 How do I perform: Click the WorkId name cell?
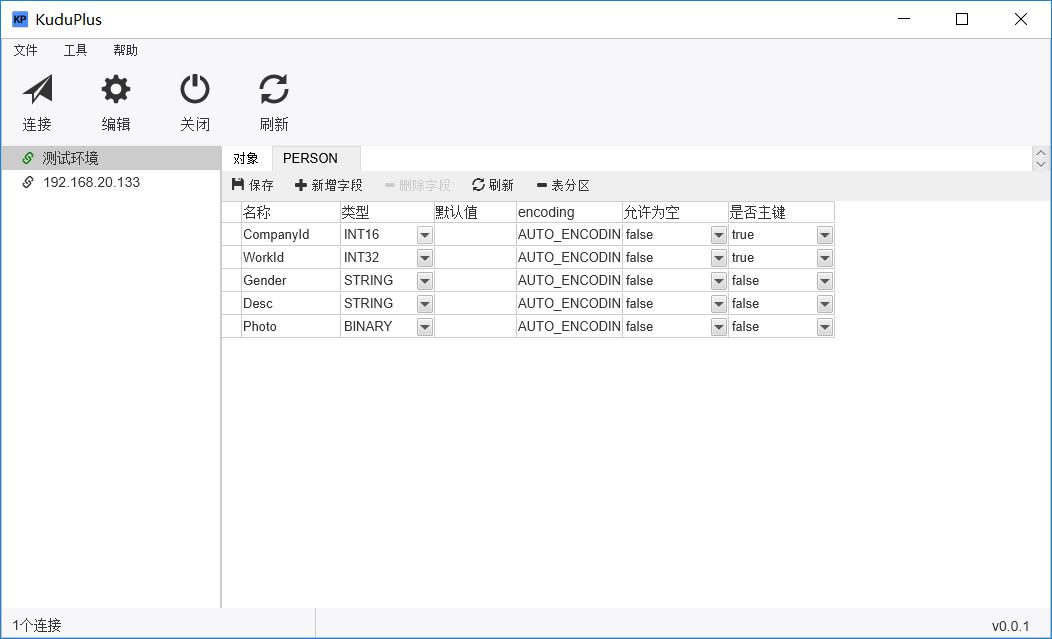pos(291,257)
